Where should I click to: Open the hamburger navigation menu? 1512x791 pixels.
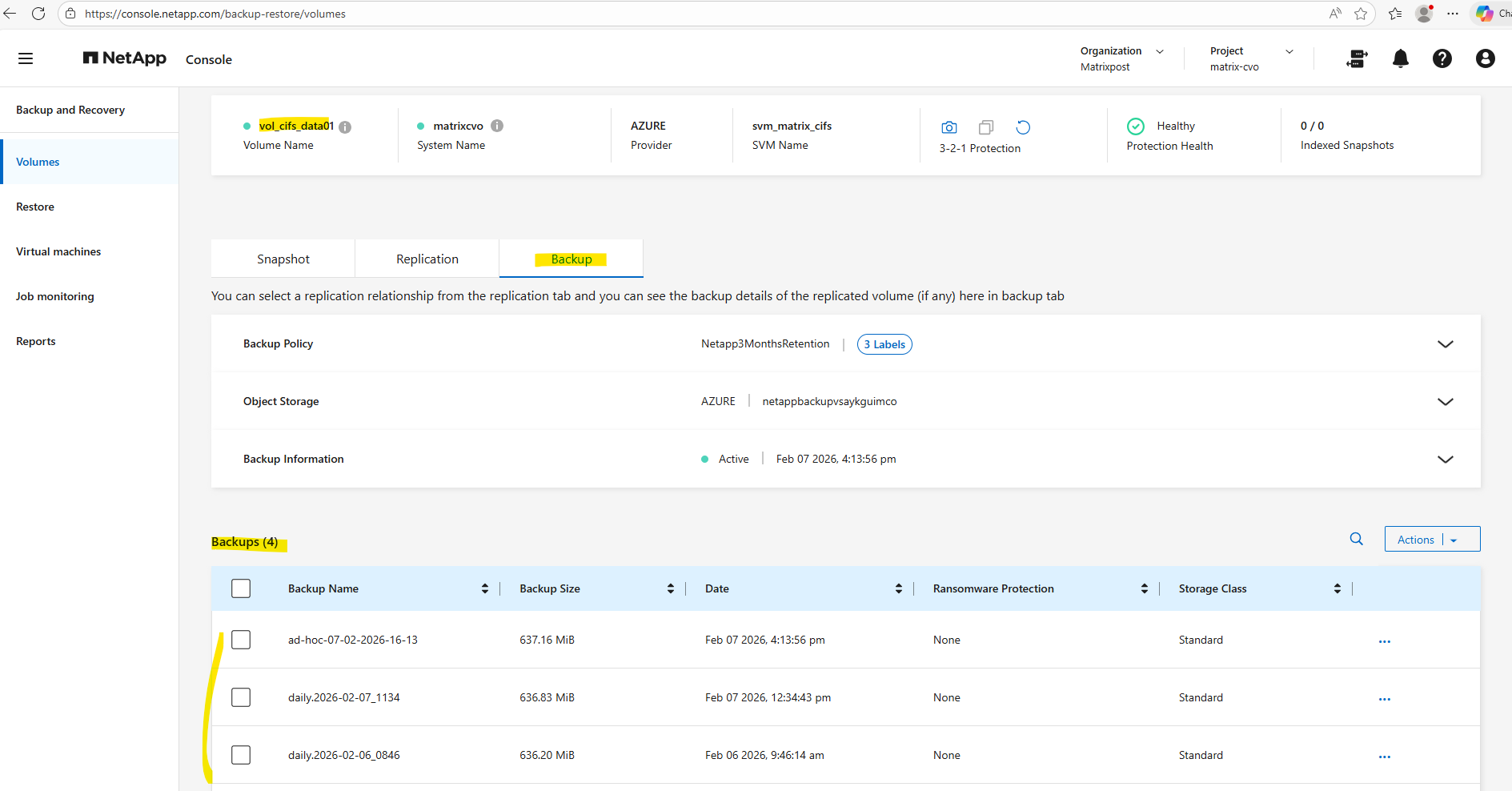point(26,58)
